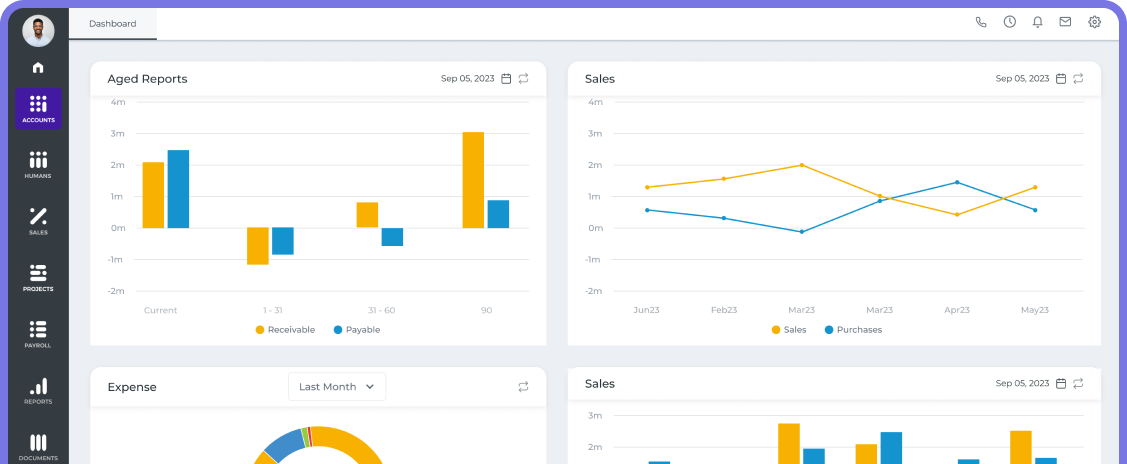This screenshot has height=464, width=1127.
Task: Click the Current Receivable bar
Action: pyautogui.click(x=153, y=195)
